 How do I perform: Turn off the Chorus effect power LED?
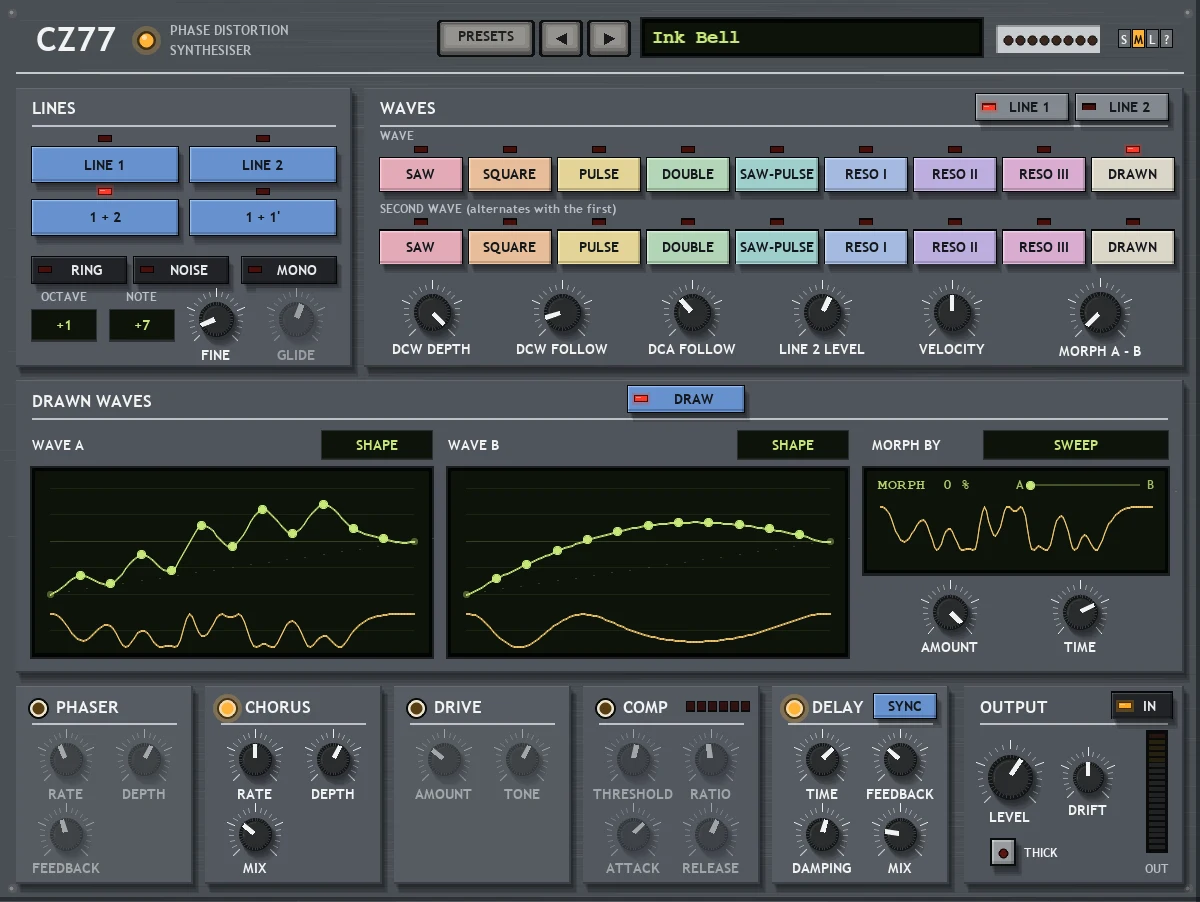(228, 708)
